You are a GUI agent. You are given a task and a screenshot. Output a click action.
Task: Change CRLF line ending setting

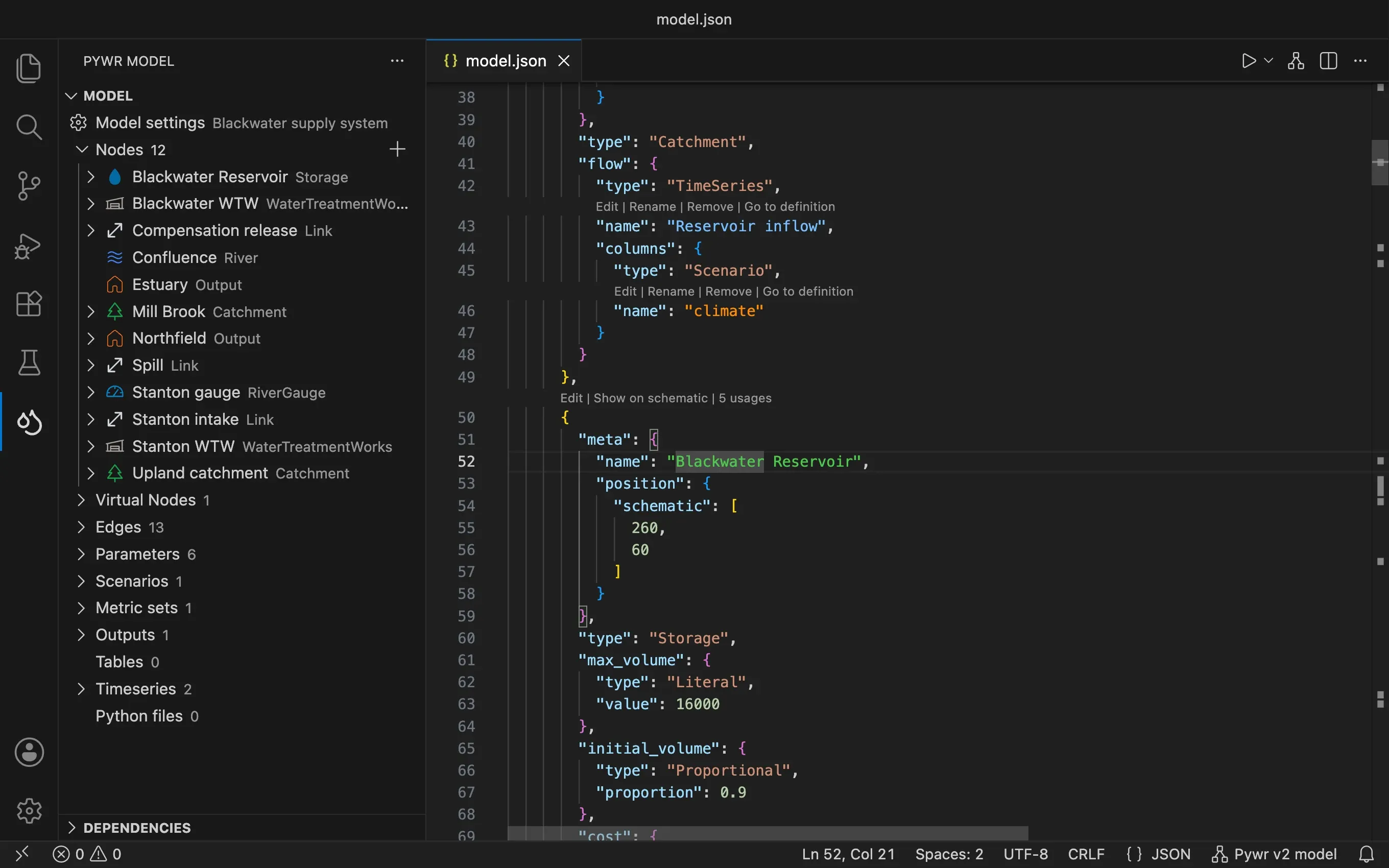[1086, 854]
